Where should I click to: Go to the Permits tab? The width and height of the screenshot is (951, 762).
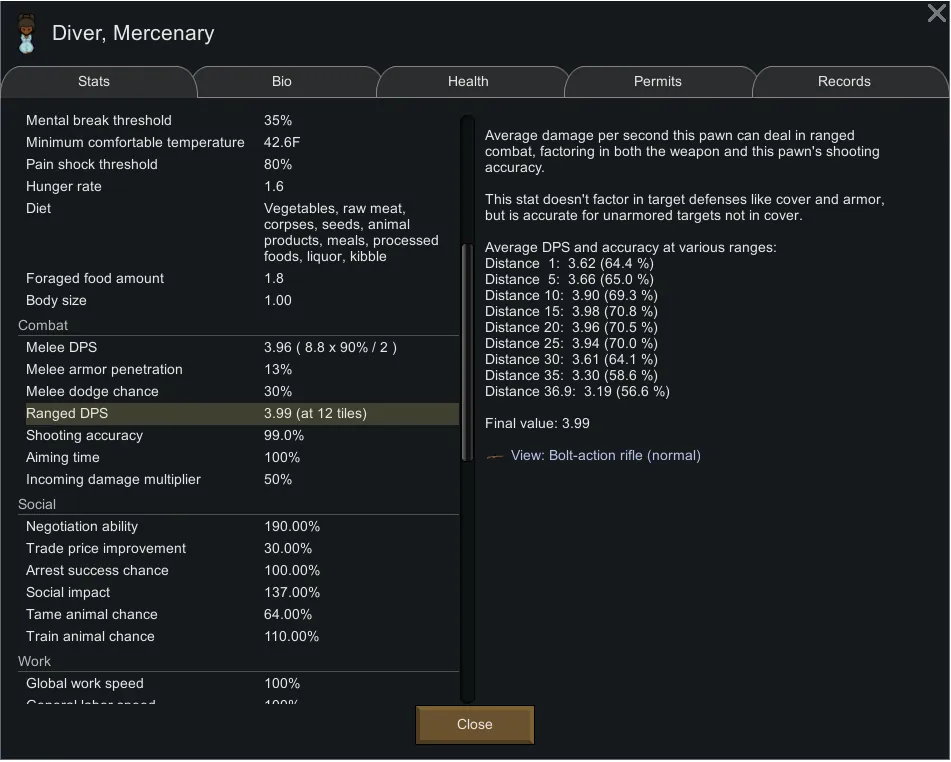point(657,82)
